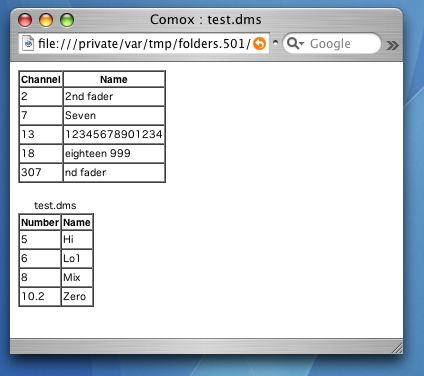Screen dimensions: 424x376
Task: Click the cell '12345678901234'
Action: (114, 135)
